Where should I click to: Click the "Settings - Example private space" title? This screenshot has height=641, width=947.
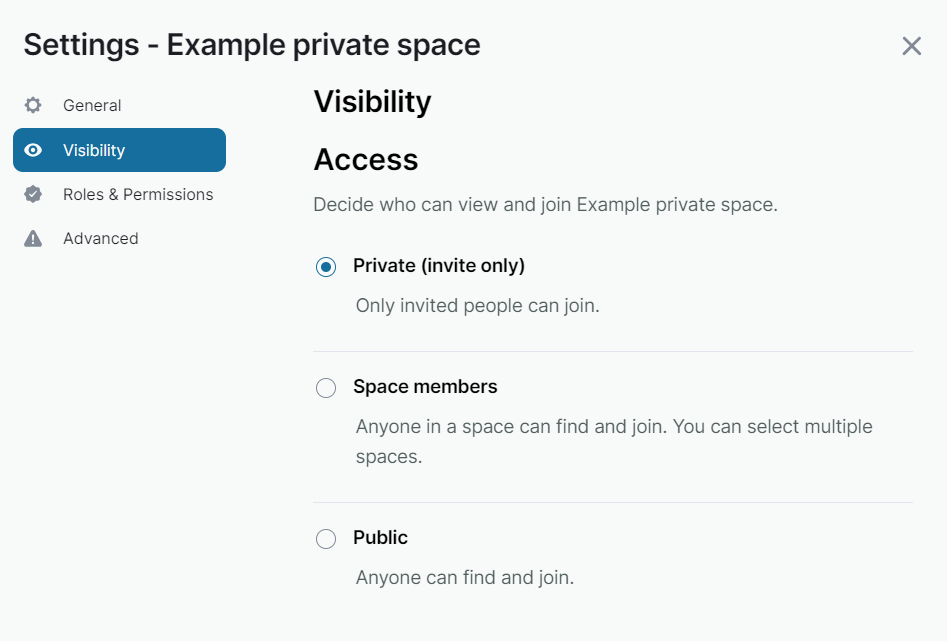click(x=252, y=45)
